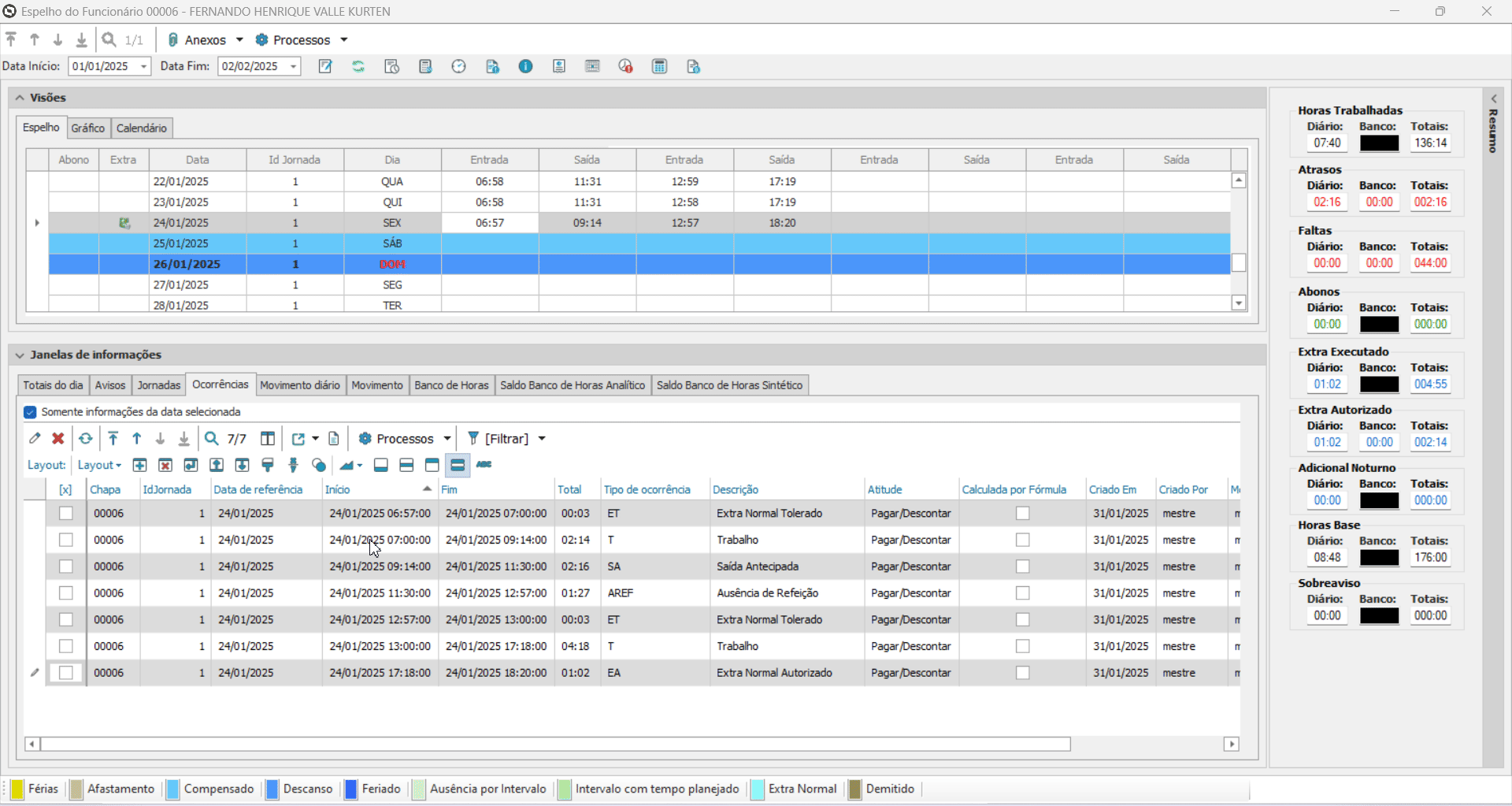1512x806 pixels.
Task: Check the row box for Ausência de Refeição
Action: click(x=66, y=593)
